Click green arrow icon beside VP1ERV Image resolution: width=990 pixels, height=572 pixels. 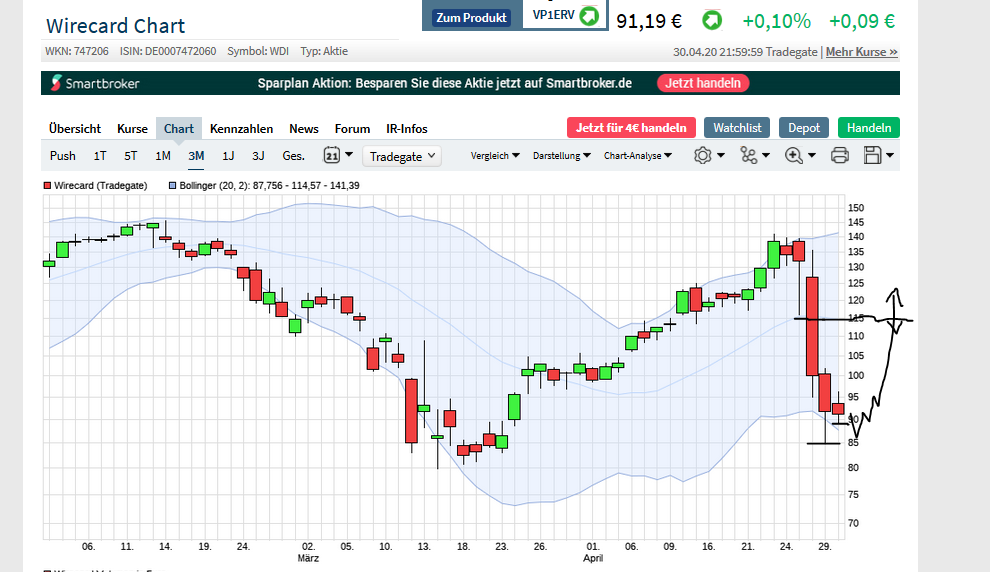point(590,16)
